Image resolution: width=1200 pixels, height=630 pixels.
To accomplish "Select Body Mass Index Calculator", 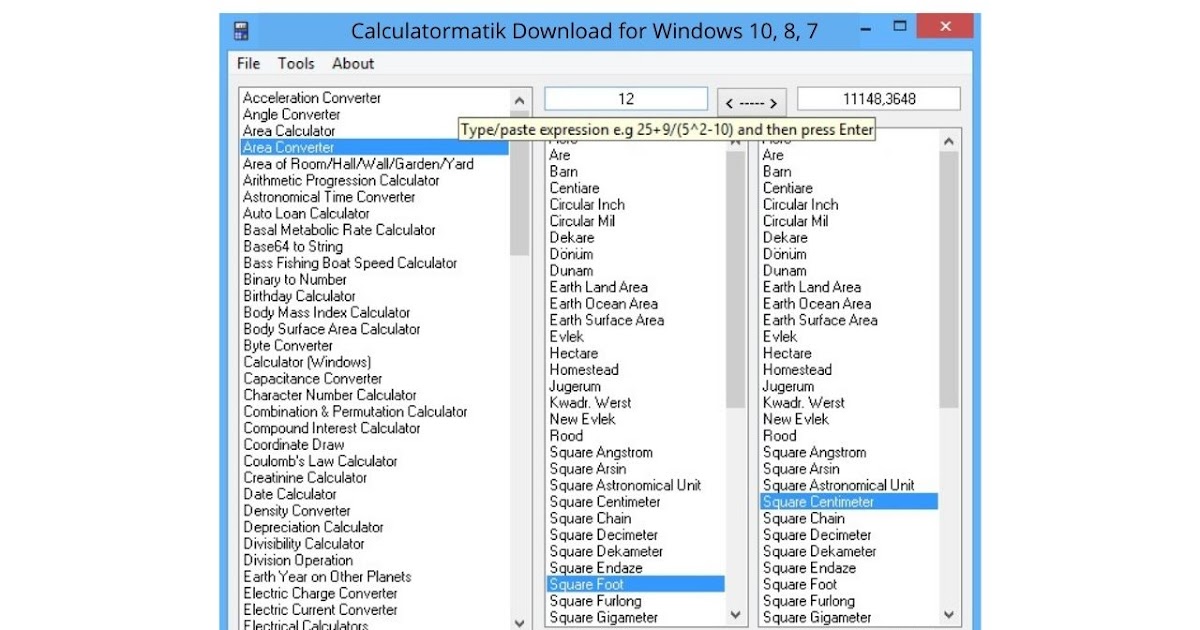I will pyautogui.click(x=327, y=312).
